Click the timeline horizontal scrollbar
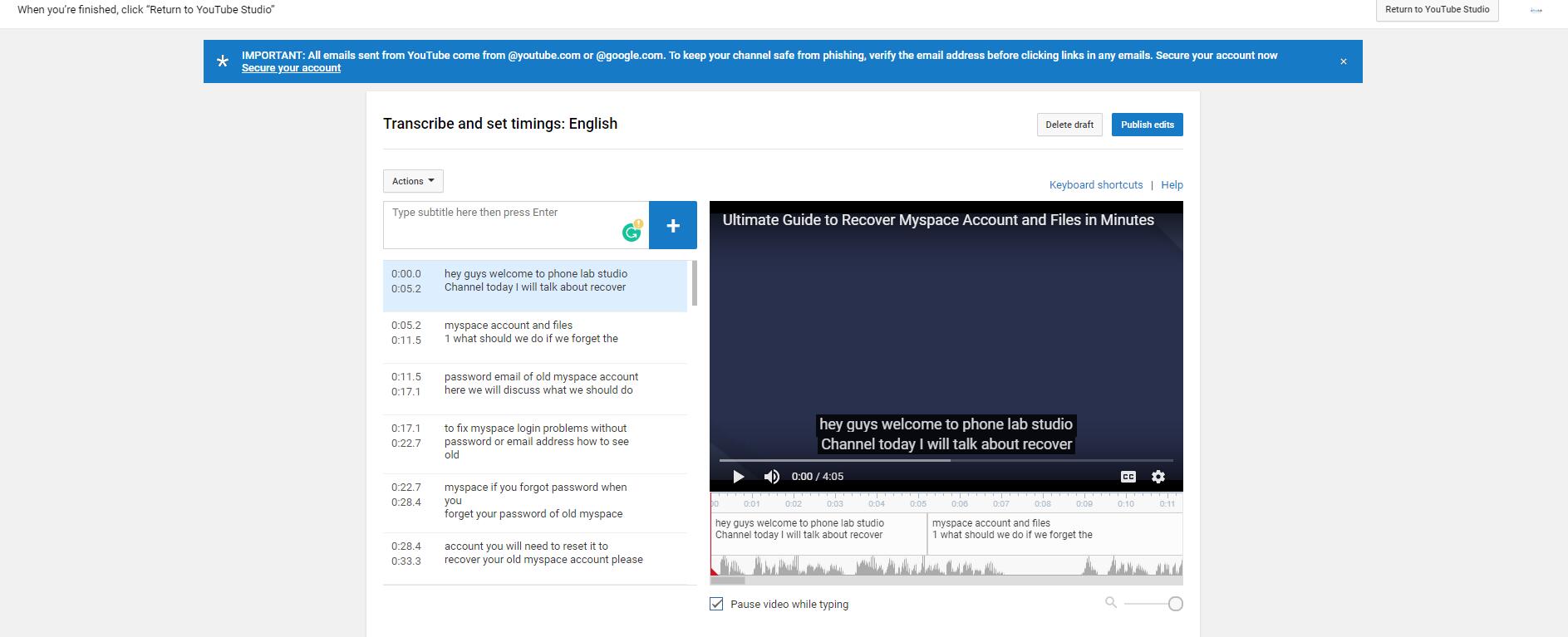Image resolution: width=1568 pixels, height=637 pixels. click(x=728, y=581)
